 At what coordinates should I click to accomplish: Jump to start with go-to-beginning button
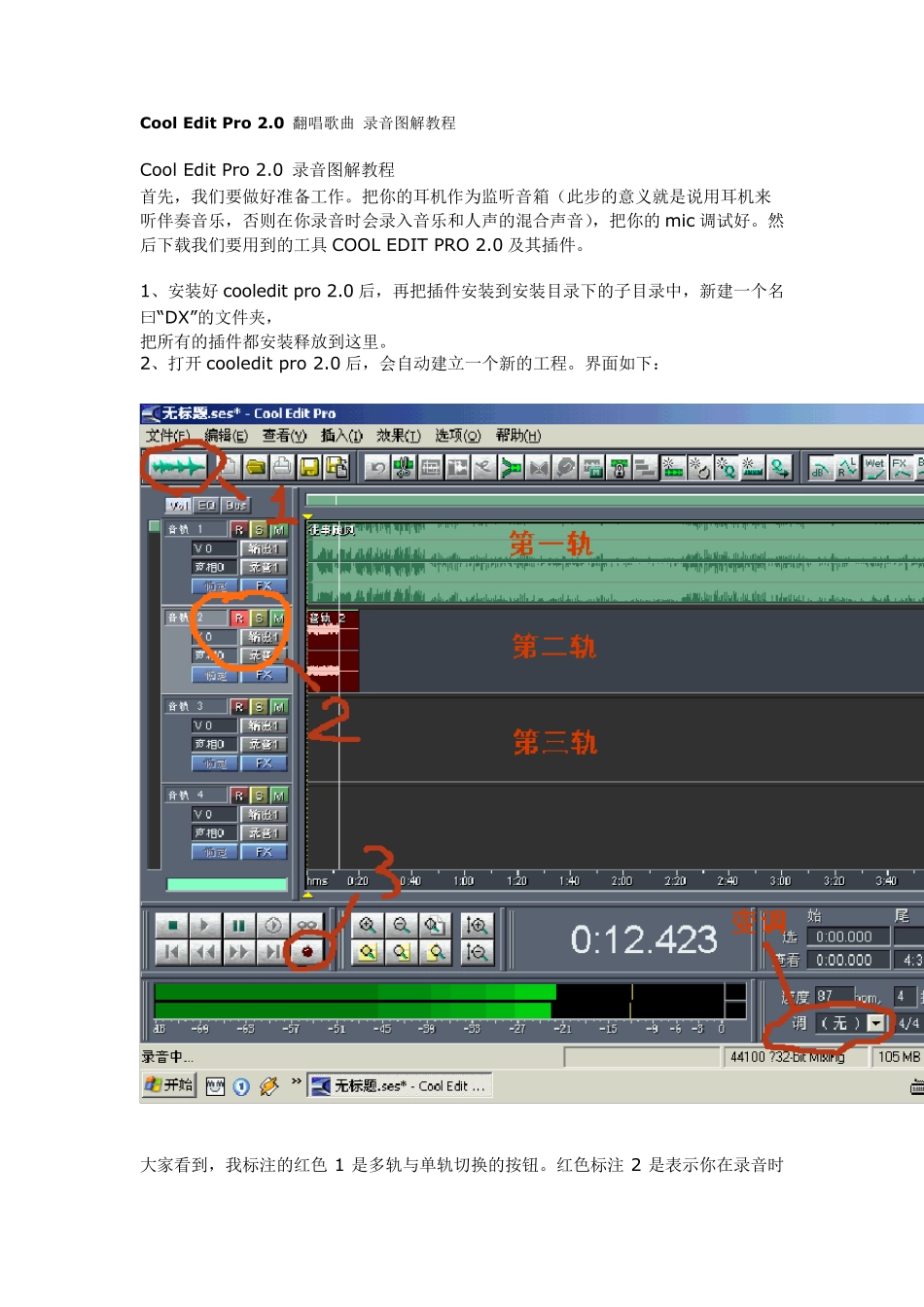[x=171, y=952]
